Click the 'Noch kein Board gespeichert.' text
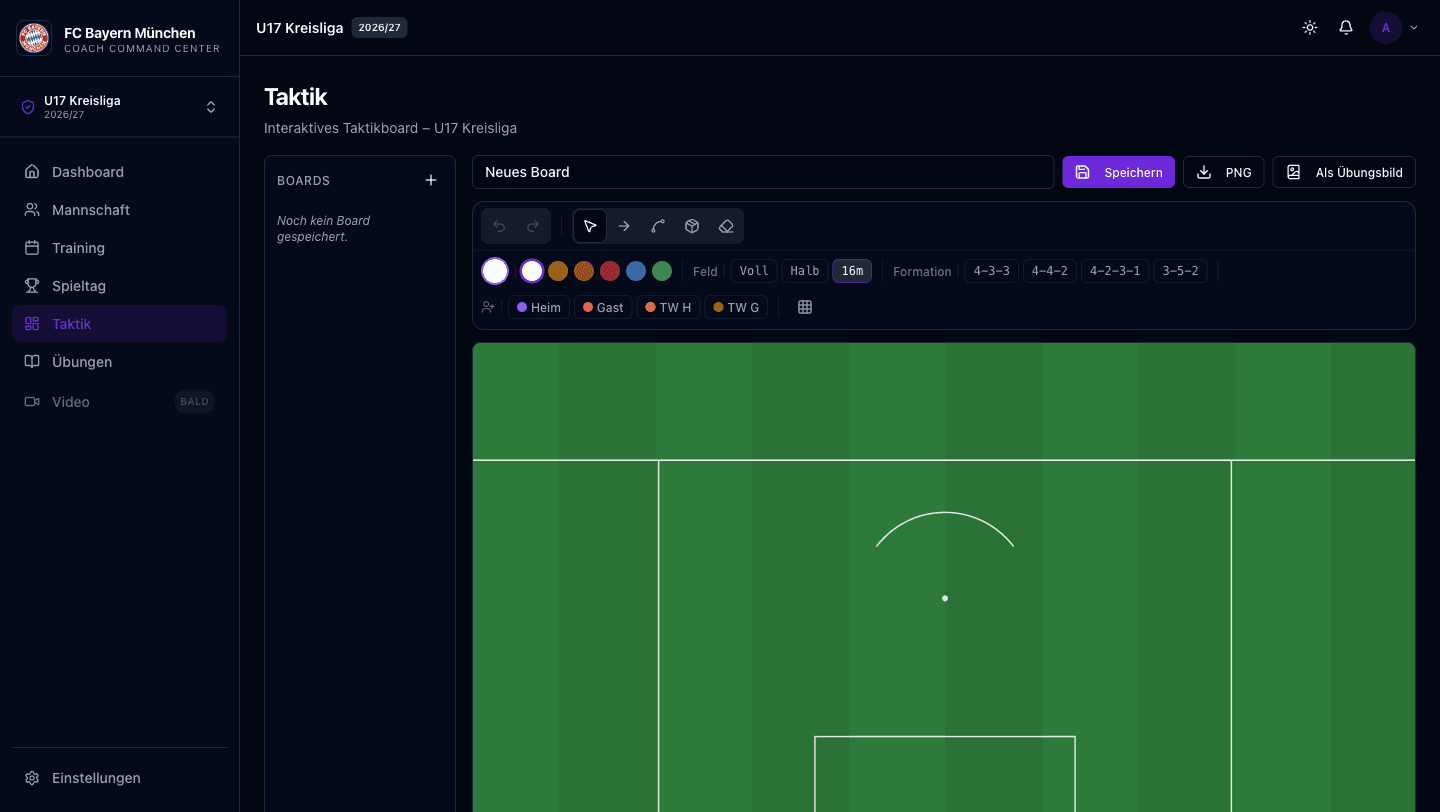 coord(324,229)
